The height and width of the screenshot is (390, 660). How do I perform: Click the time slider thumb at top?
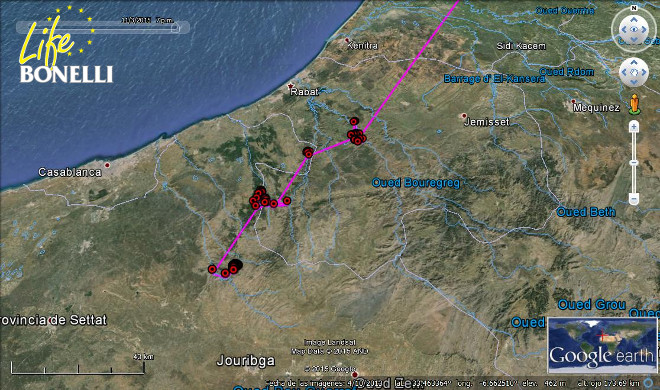pyautogui.click(x=175, y=28)
